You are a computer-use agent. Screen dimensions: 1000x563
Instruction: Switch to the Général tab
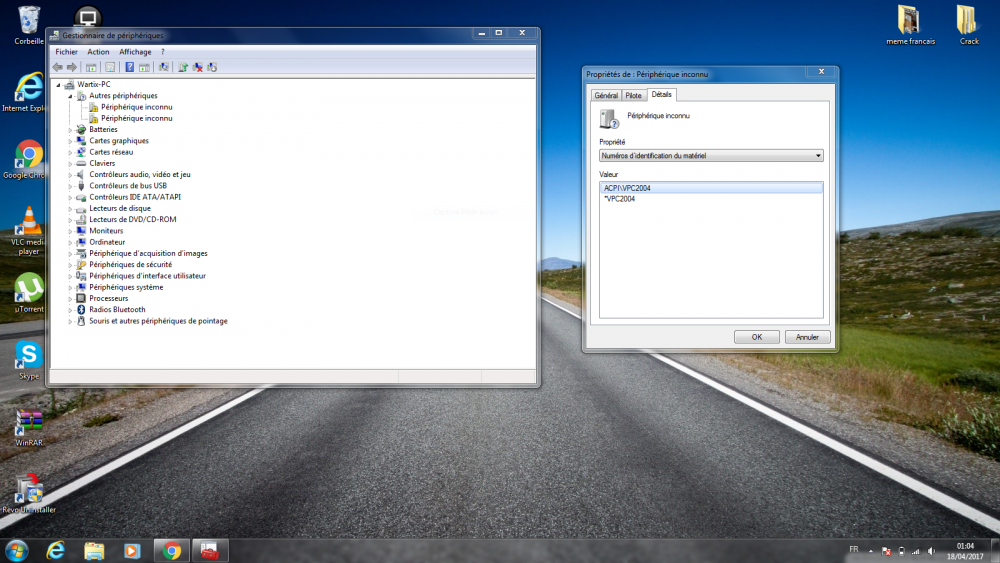(x=606, y=96)
